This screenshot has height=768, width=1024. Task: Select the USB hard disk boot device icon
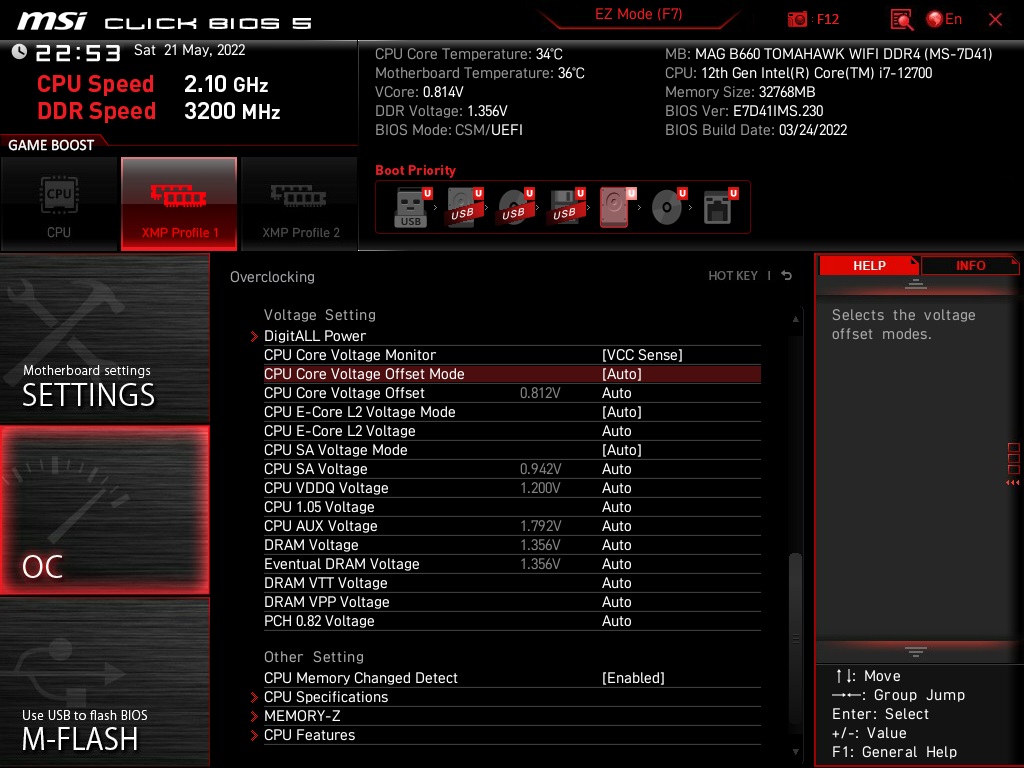point(463,207)
